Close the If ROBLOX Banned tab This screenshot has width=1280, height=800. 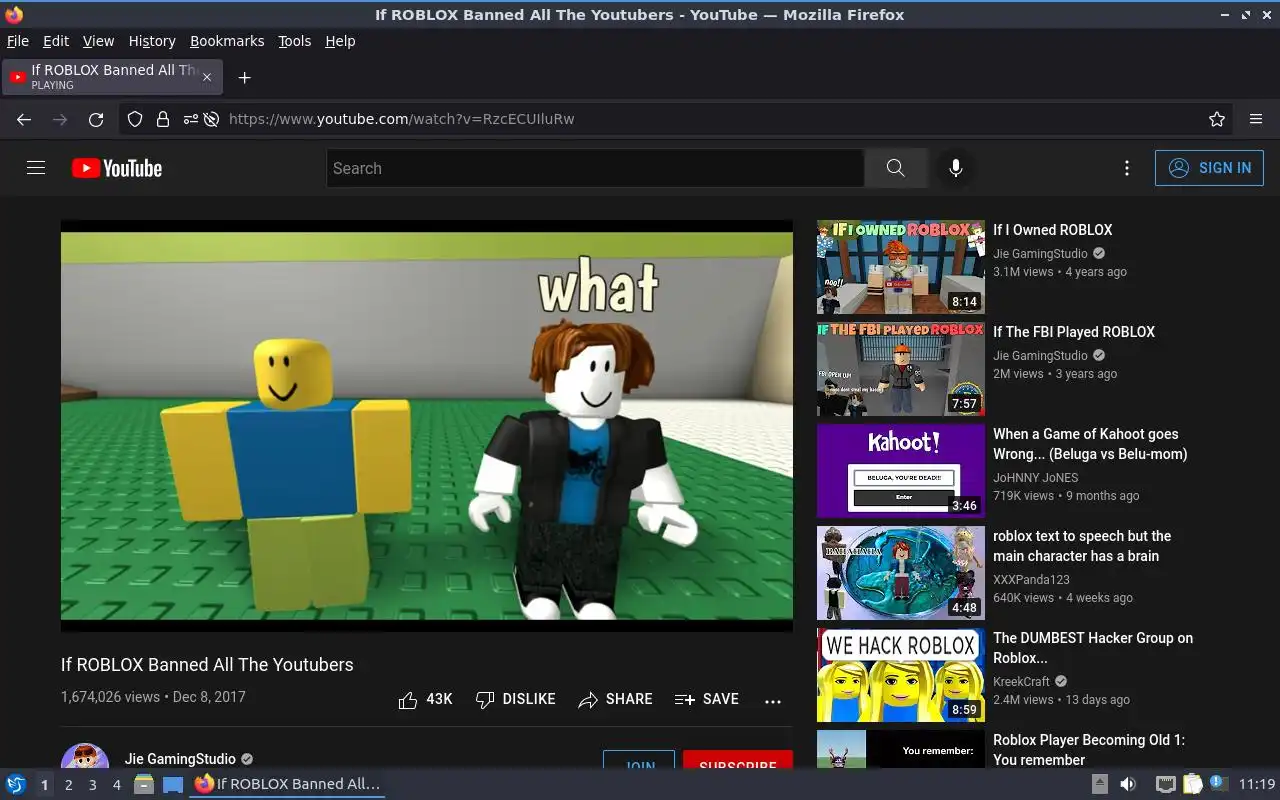pyautogui.click(x=207, y=77)
